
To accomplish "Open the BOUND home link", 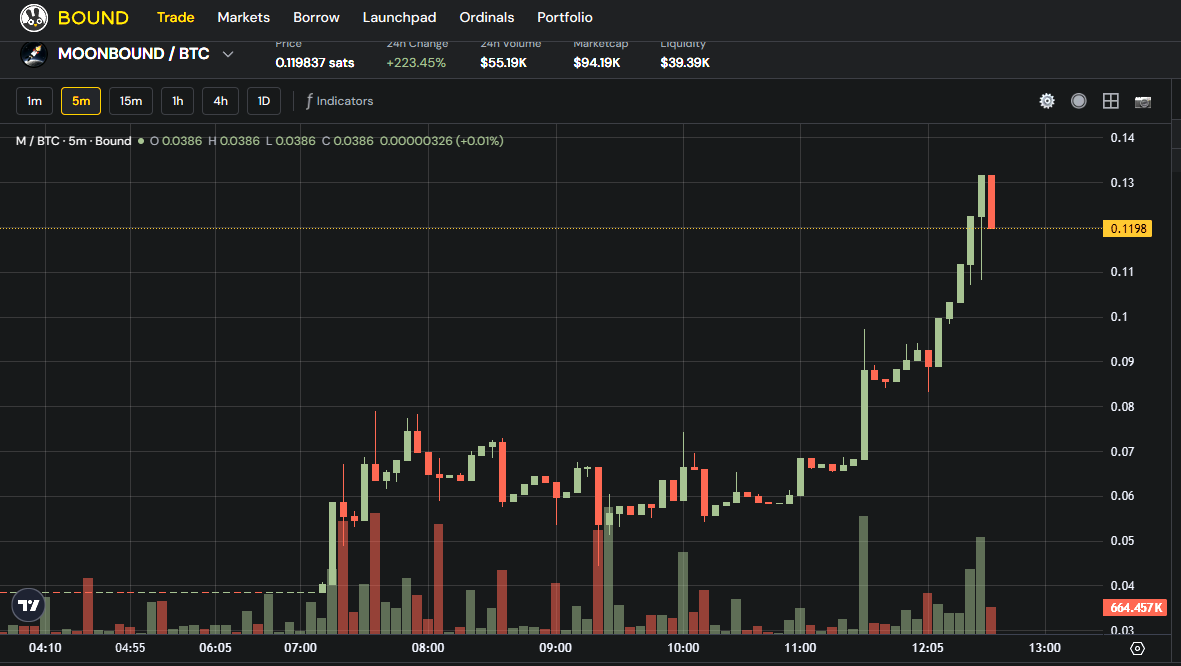I will pos(93,17).
